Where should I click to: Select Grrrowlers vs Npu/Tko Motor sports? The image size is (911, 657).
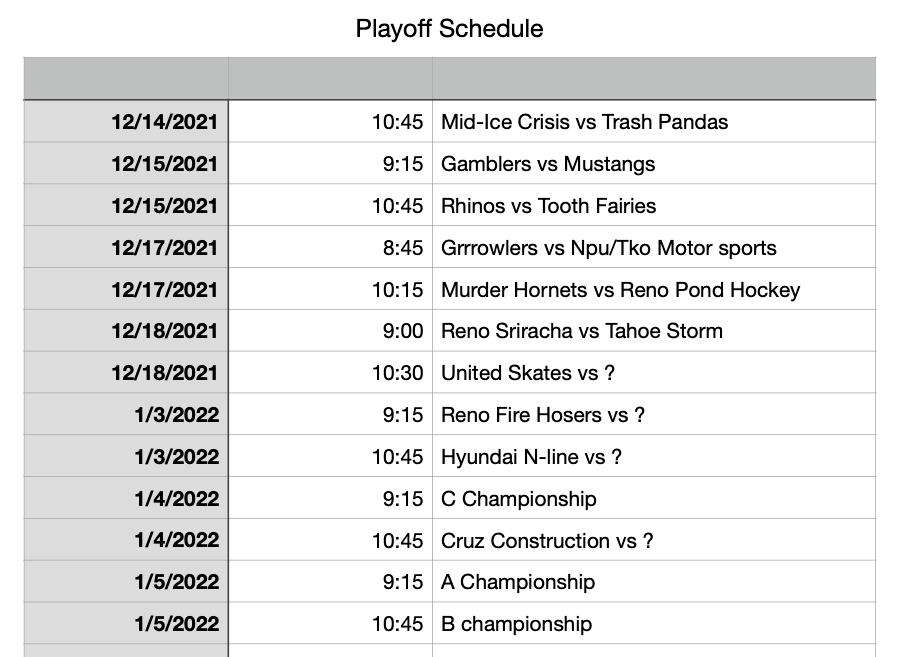[x=608, y=248]
